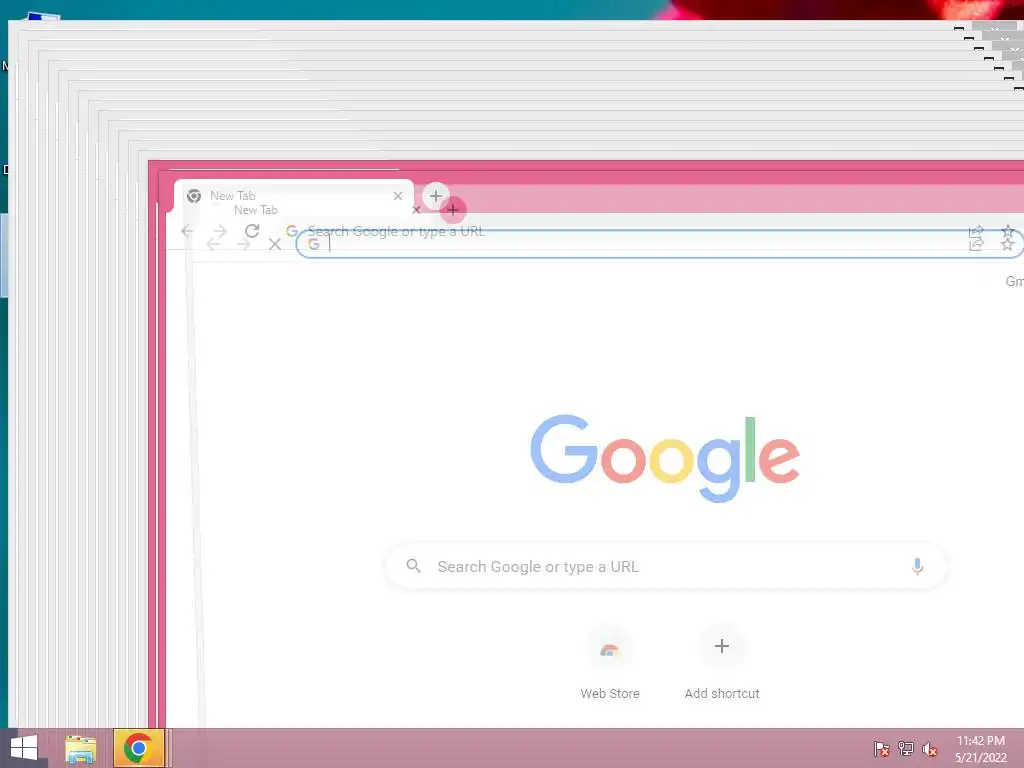Click the Chrome taskbar icon
This screenshot has width=1024, height=768.
tap(138, 748)
